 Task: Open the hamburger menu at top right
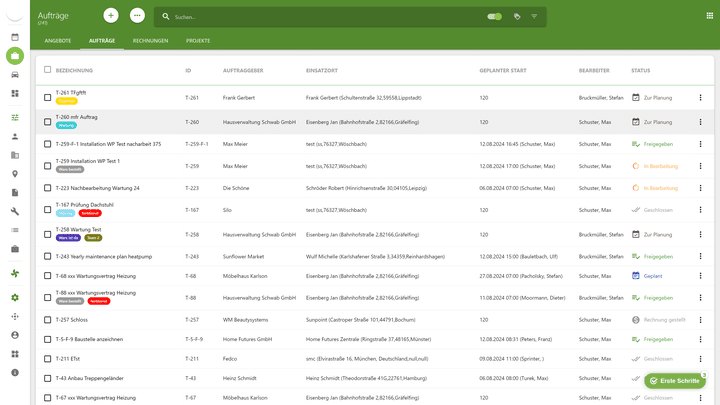(x=710, y=16)
